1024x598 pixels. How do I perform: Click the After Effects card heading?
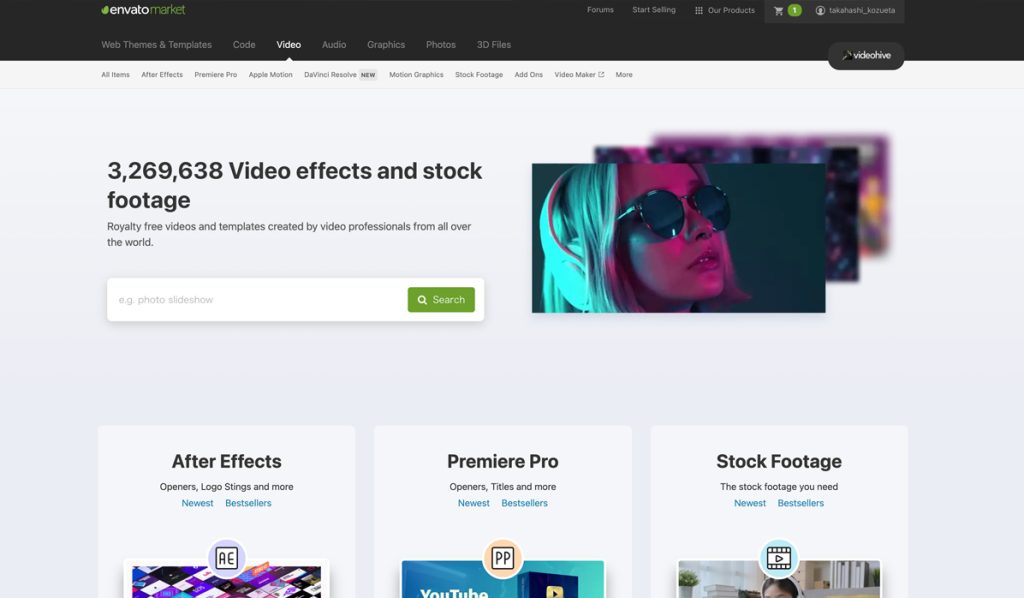(227, 461)
